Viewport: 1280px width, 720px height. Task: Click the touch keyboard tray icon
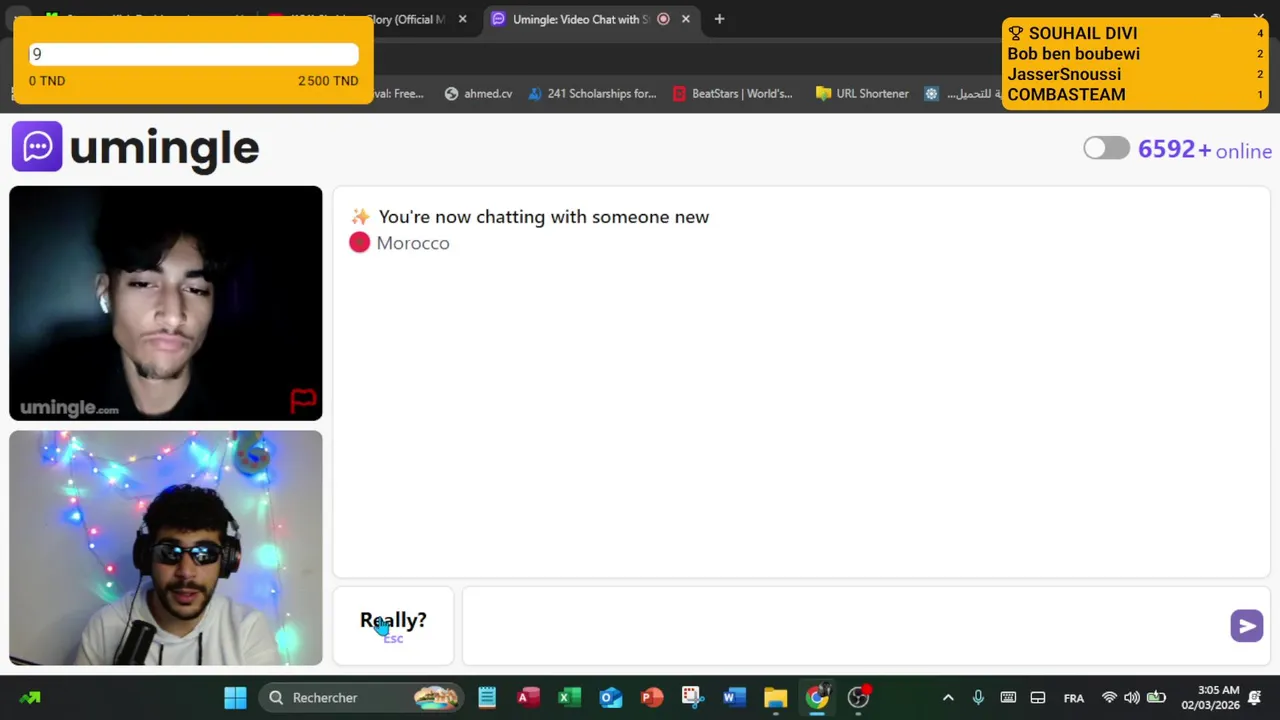pos(1008,698)
